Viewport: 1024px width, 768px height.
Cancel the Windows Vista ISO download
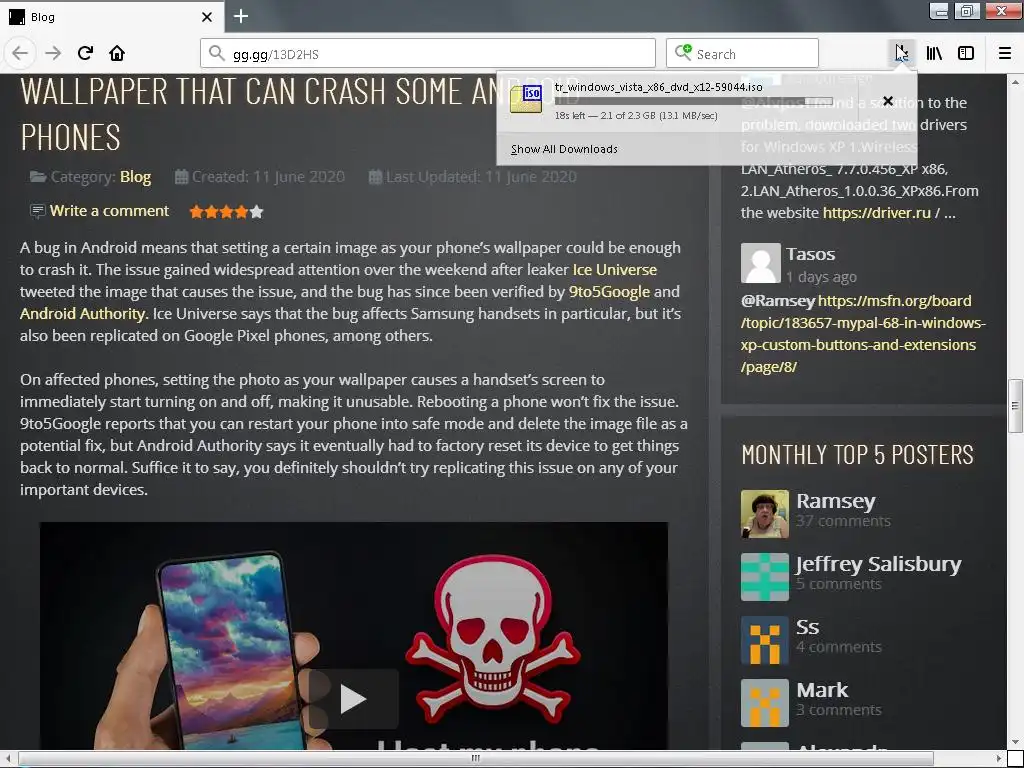(888, 101)
